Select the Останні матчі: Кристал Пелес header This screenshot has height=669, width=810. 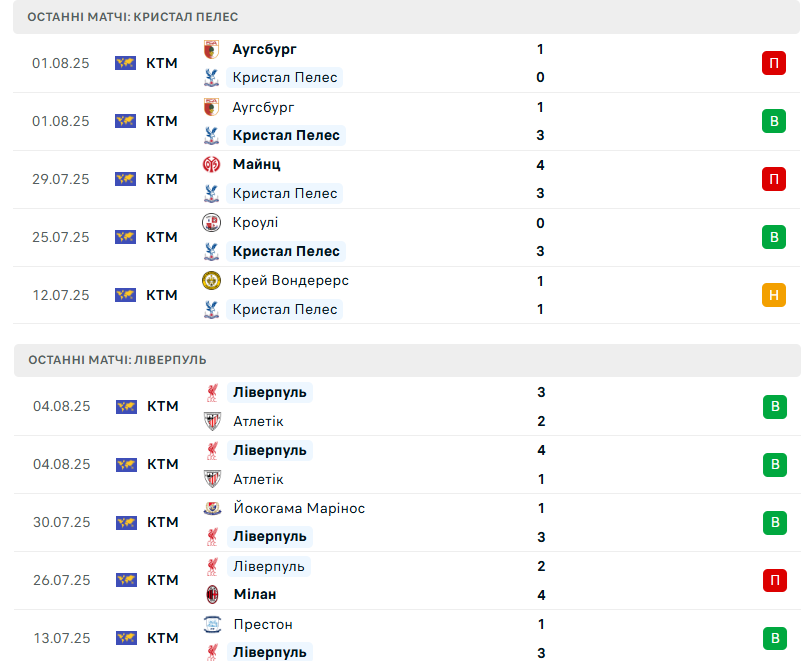point(133,17)
